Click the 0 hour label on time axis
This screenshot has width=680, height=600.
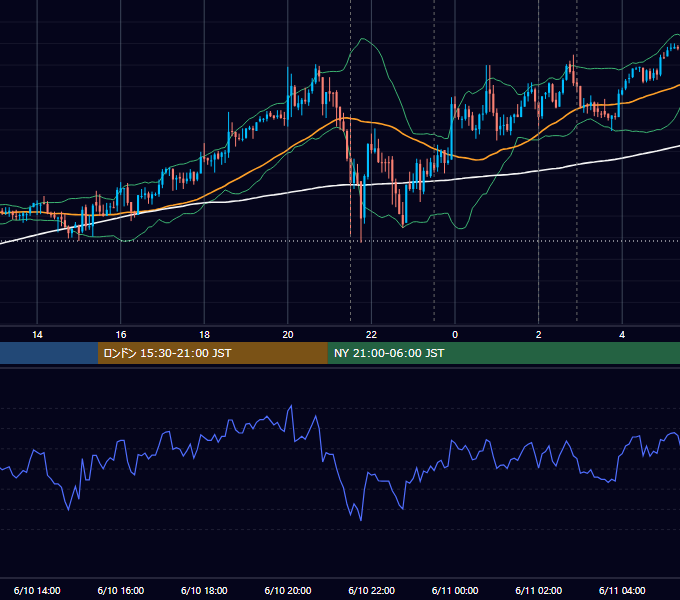pos(455,335)
